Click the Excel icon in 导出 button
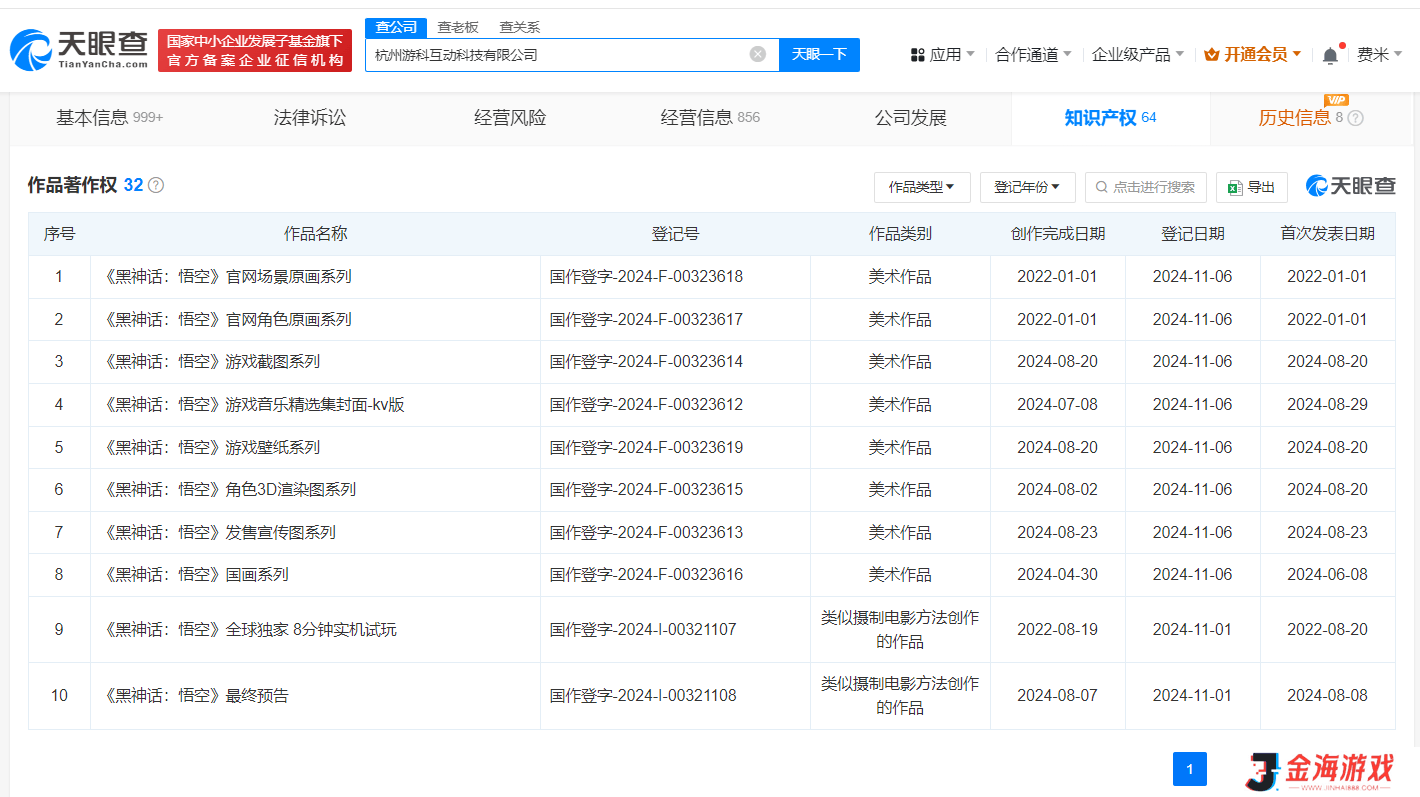 (x=1235, y=187)
